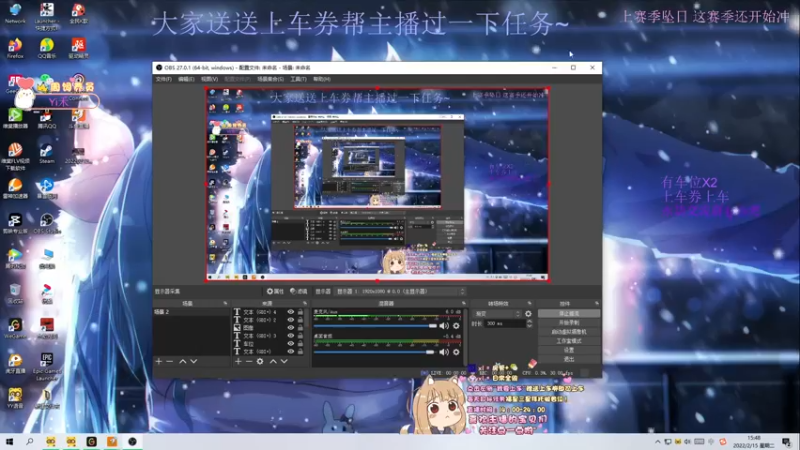Open the Windows Start menu

point(9,442)
